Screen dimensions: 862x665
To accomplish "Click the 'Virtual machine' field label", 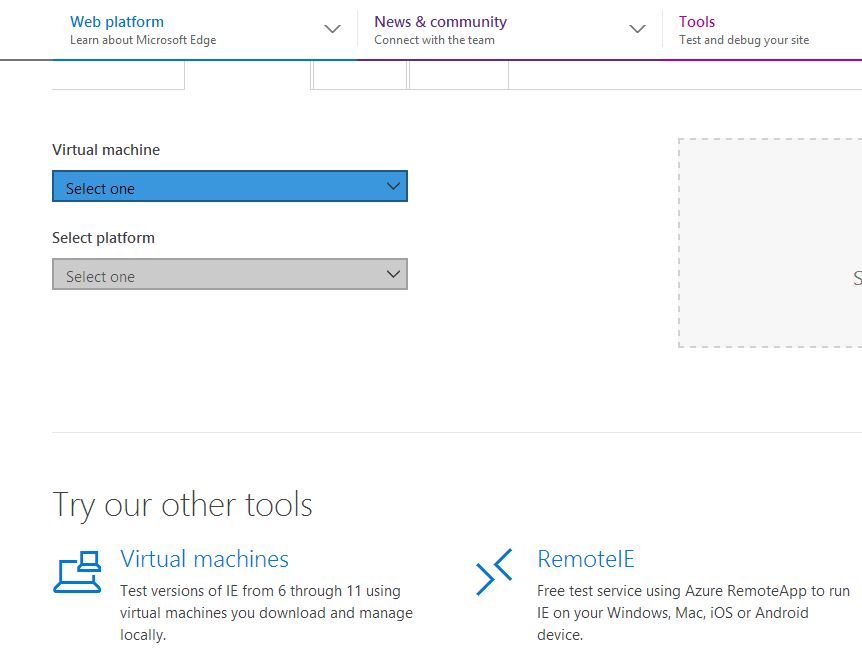I will (x=106, y=150).
